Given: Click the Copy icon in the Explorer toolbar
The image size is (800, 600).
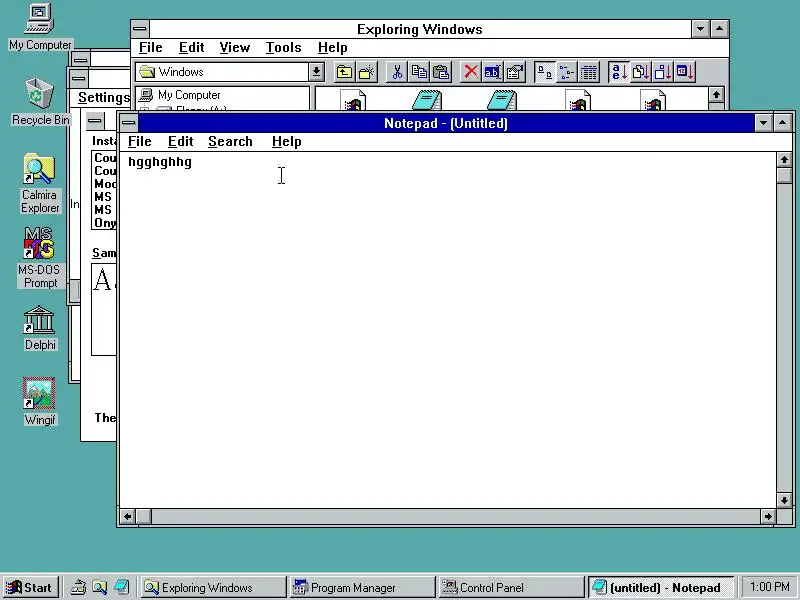Looking at the screenshot, I should pyautogui.click(x=419, y=72).
